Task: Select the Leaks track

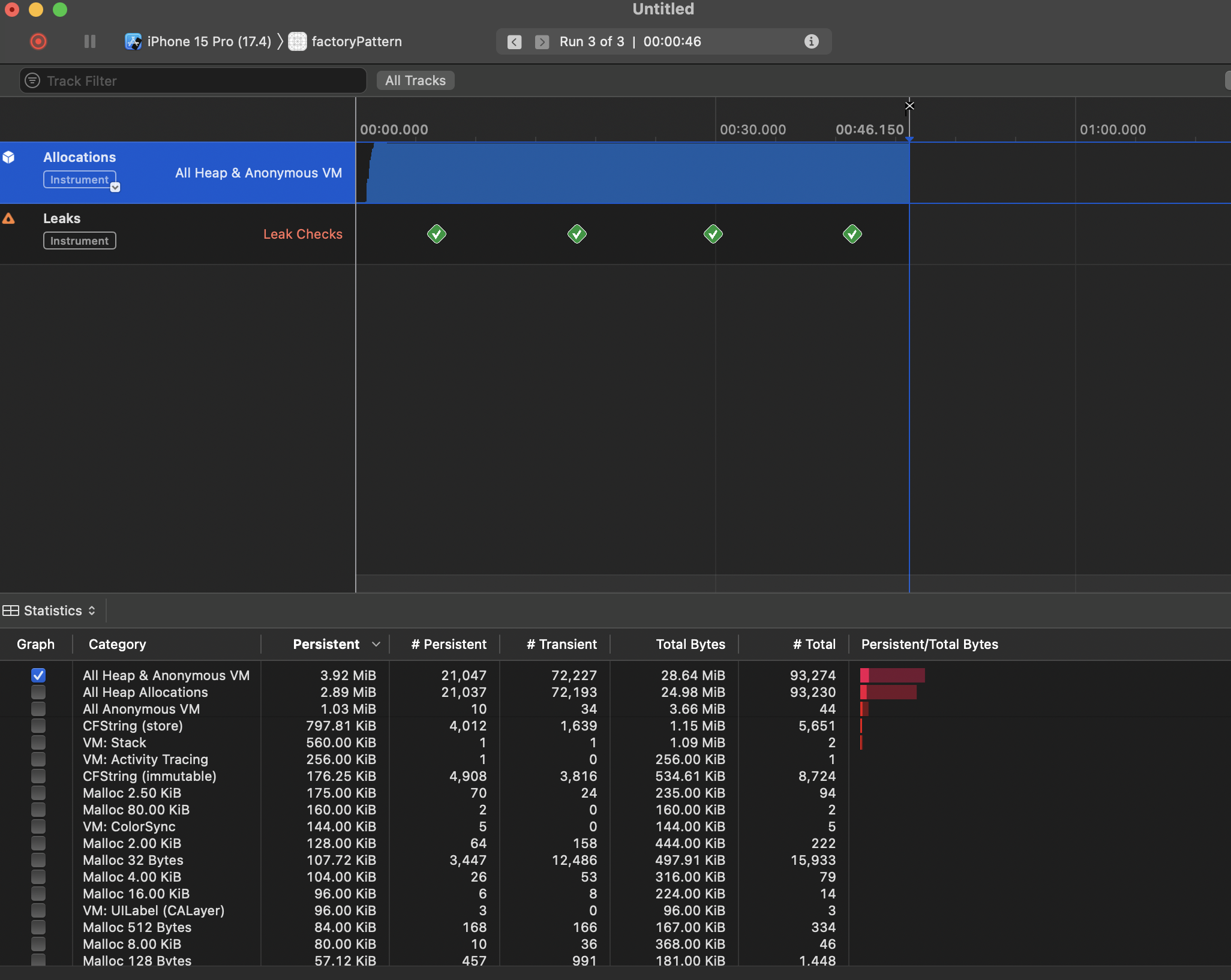Action: (x=178, y=234)
